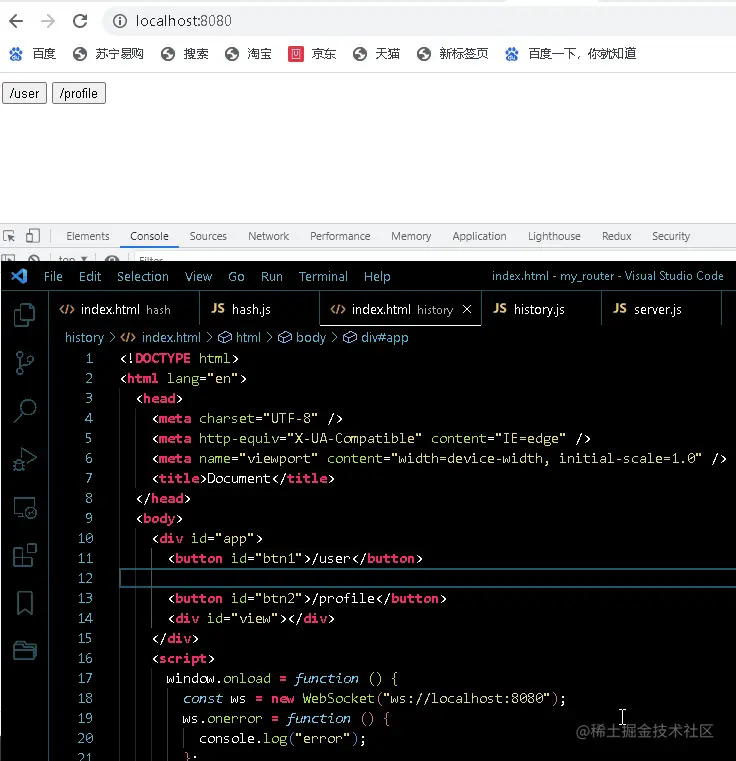This screenshot has width=736, height=761.
Task: Open the Selection menu in VS Code
Action: pos(143,277)
